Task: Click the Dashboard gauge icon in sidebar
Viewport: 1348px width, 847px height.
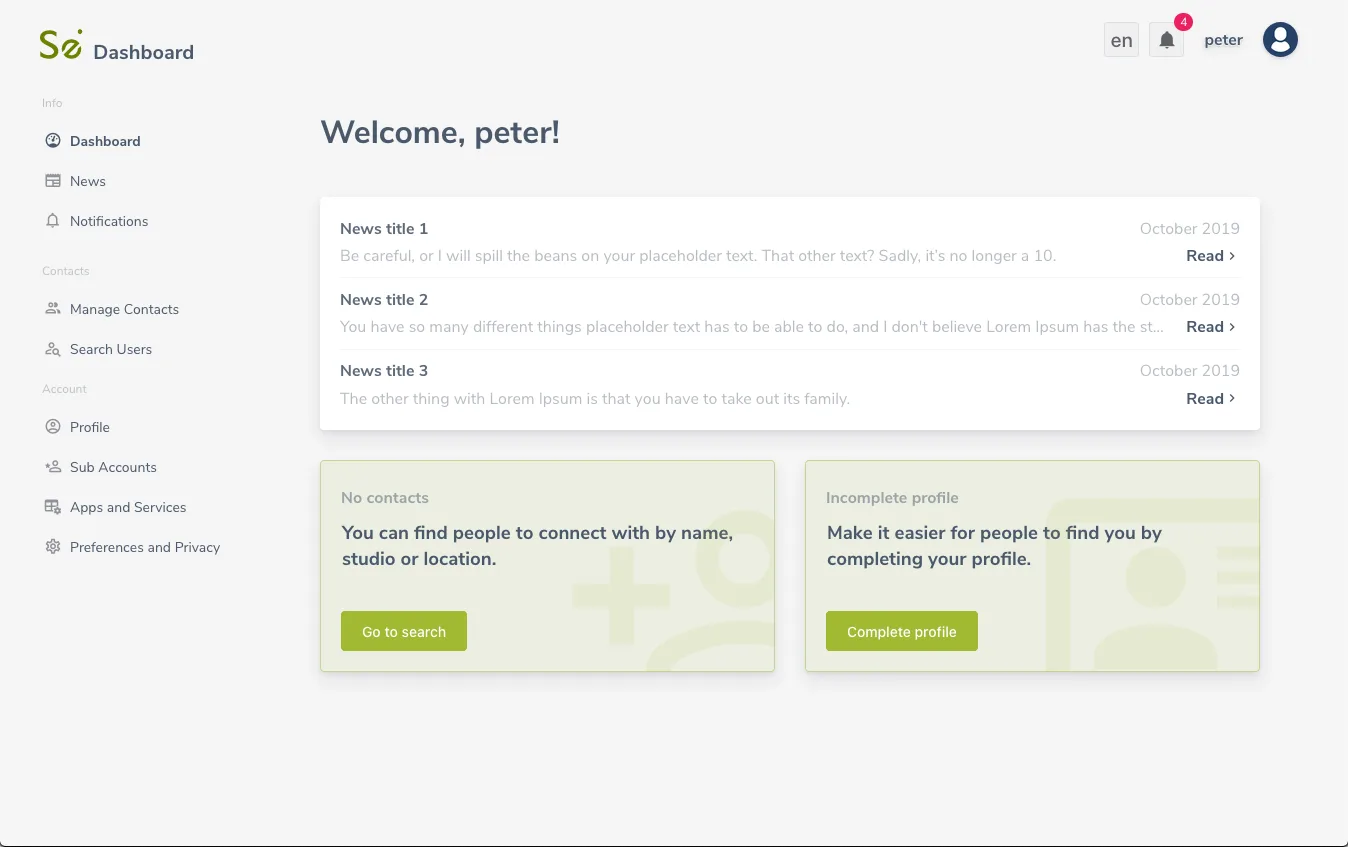Action: tap(53, 141)
